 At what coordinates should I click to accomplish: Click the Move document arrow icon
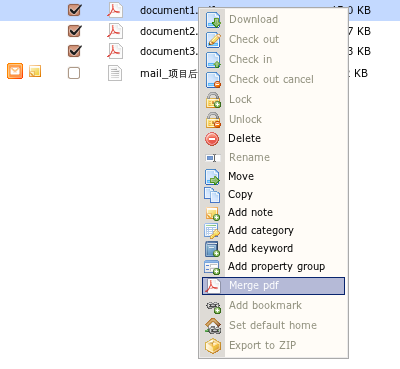click(212, 177)
